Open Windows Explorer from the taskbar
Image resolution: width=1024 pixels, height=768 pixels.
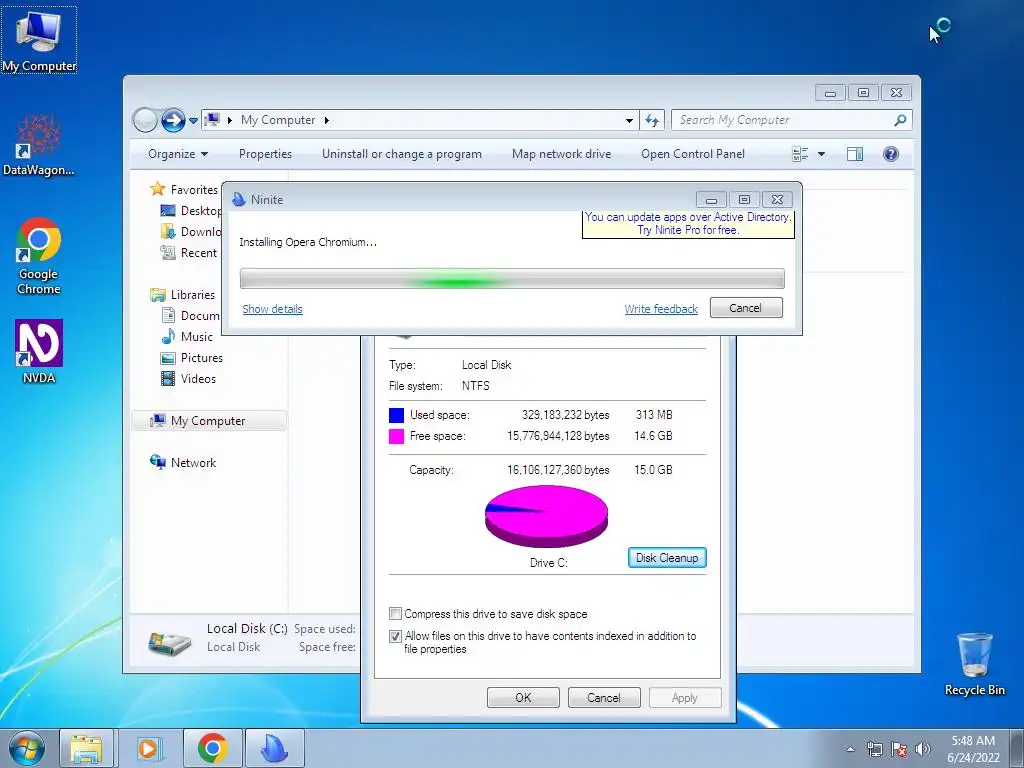tap(86, 748)
